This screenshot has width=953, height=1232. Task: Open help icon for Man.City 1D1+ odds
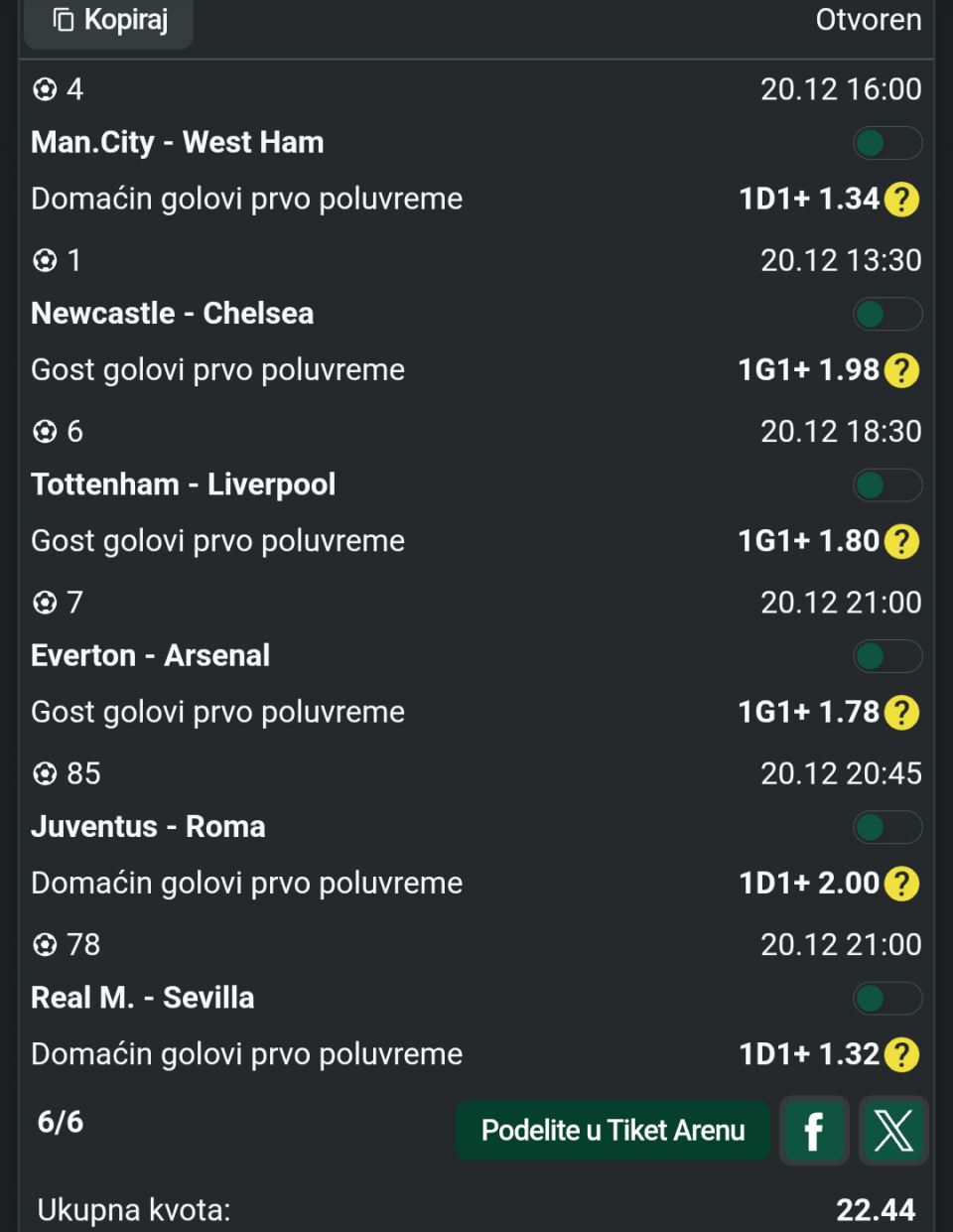[901, 200]
